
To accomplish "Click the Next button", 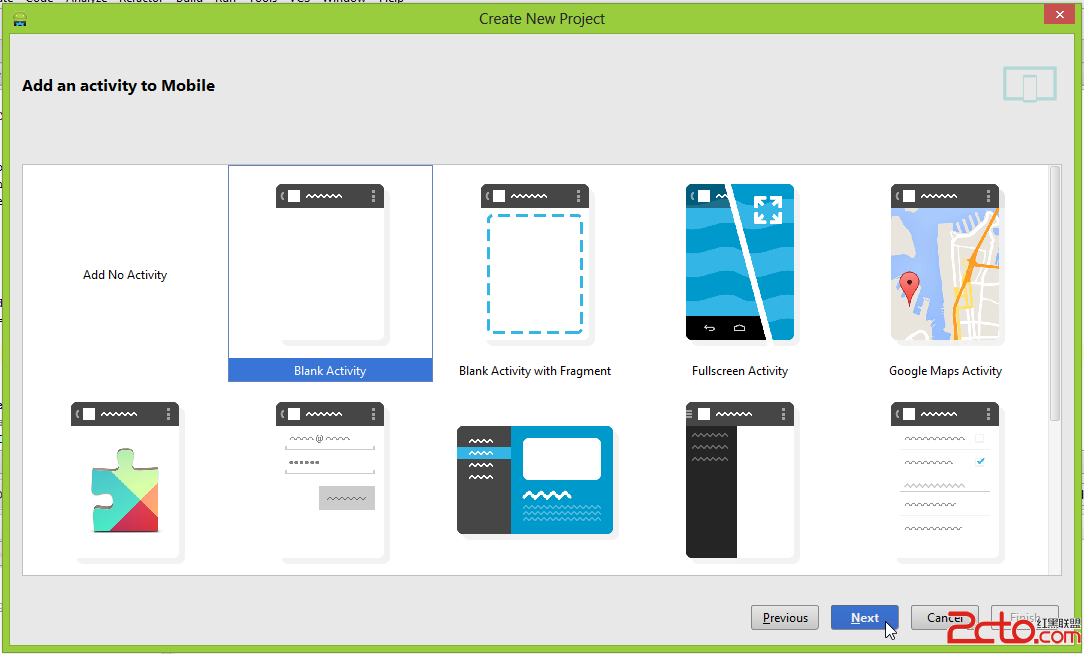I will (864, 617).
